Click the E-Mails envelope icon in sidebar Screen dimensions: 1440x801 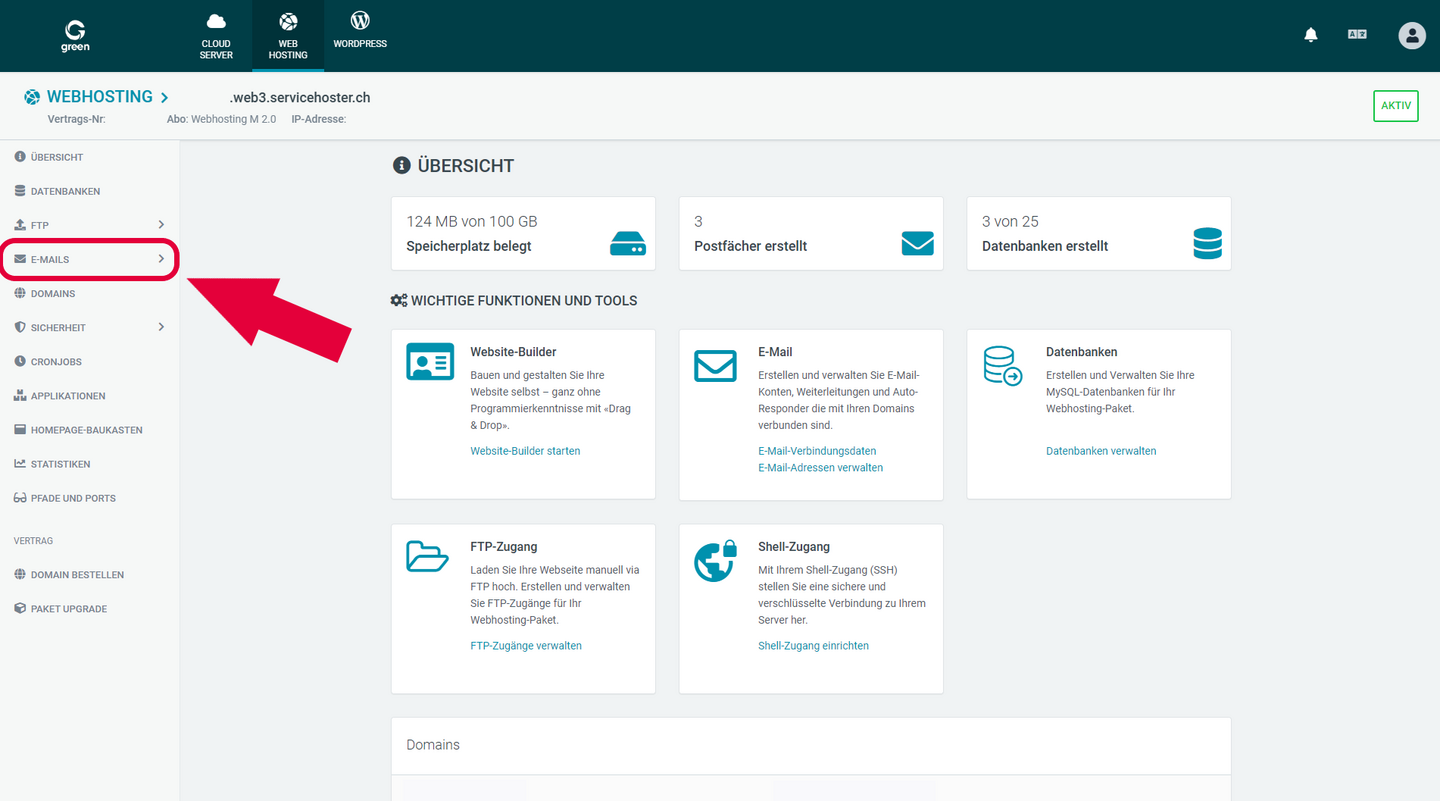20,259
